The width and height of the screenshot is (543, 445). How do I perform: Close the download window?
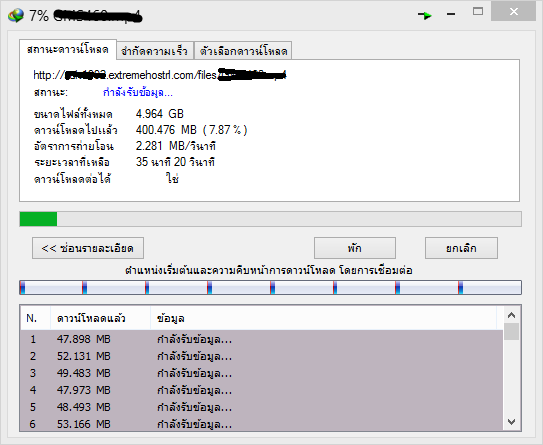[514, 12]
